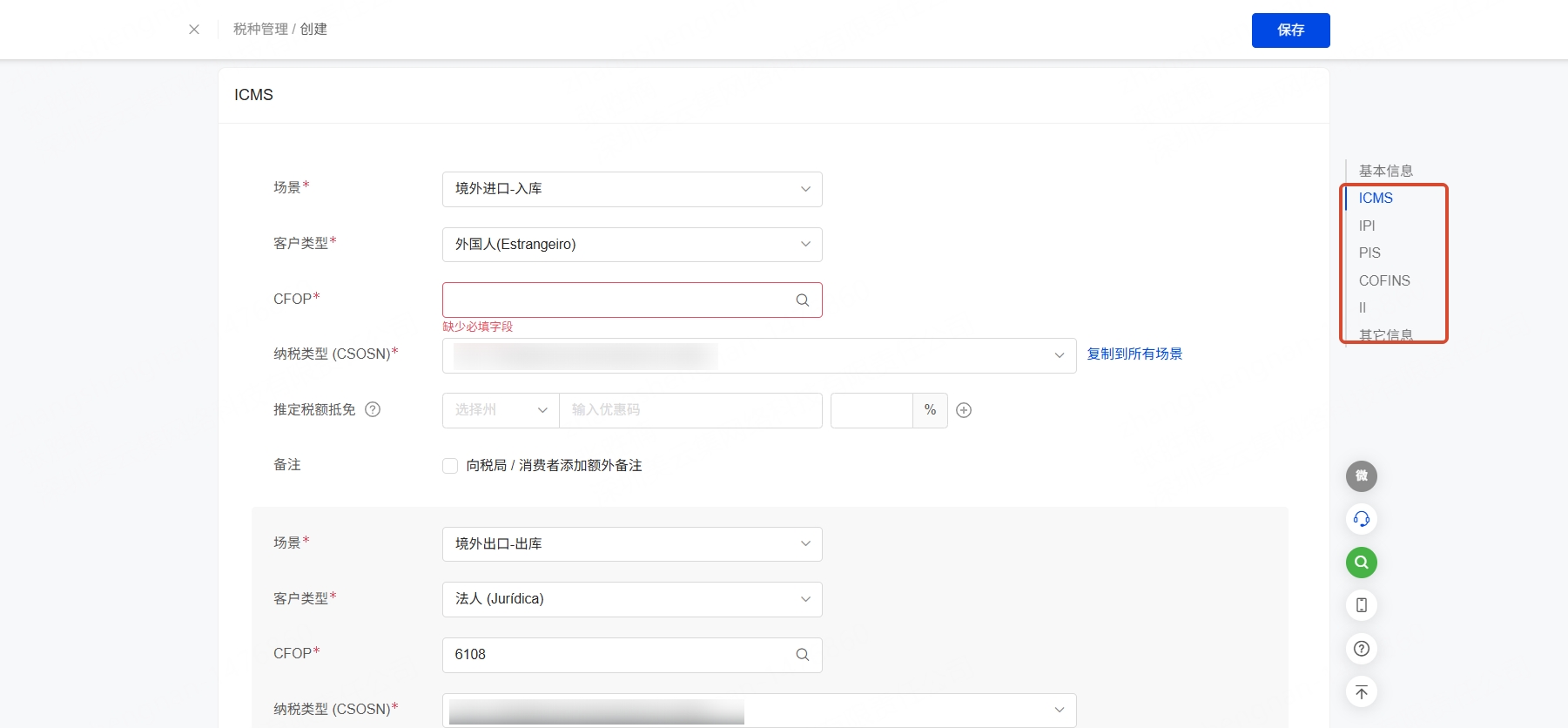Select ICMS in the side navigation
This screenshot has height=728, width=1568.
pyautogui.click(x=1376, y=199)
